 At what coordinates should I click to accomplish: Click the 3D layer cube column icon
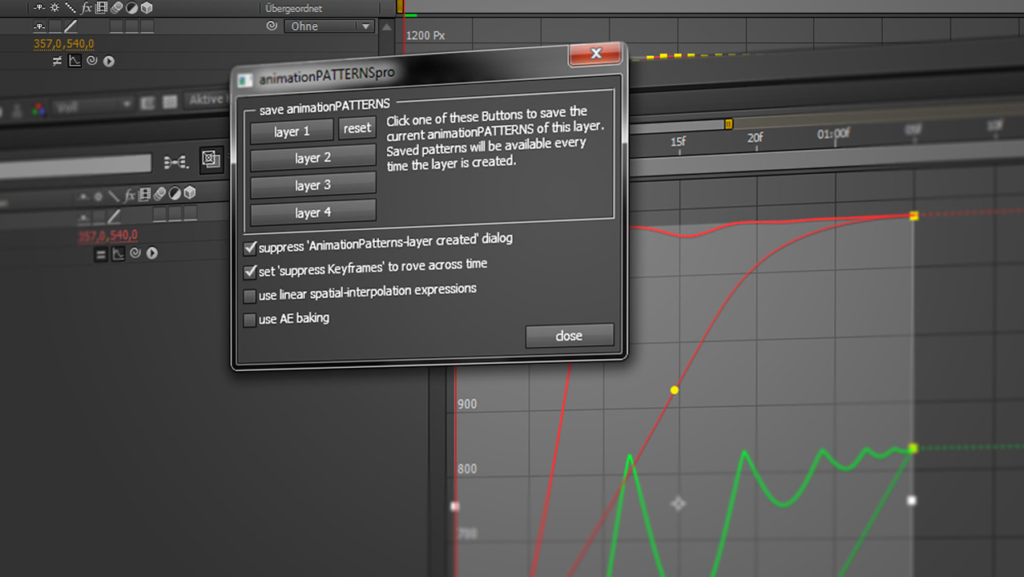146,8
